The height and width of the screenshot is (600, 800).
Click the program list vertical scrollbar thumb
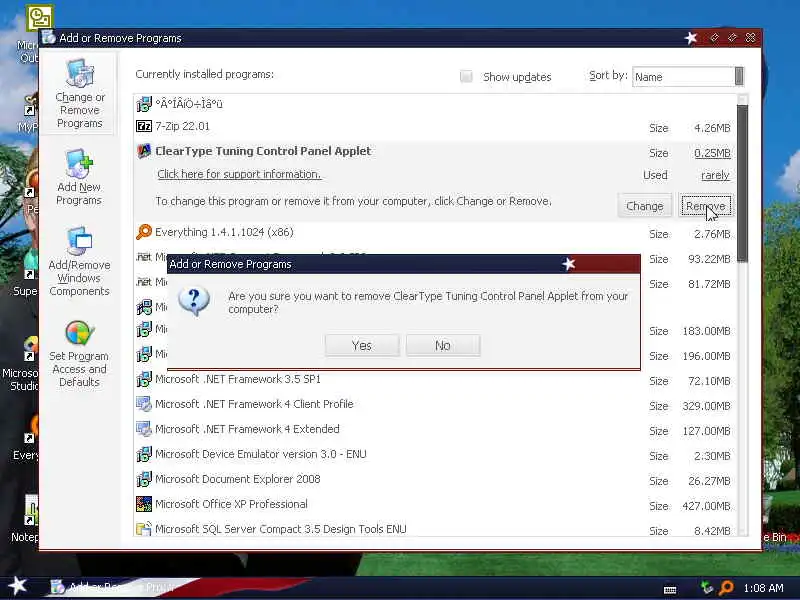click(x=742, y=184)
